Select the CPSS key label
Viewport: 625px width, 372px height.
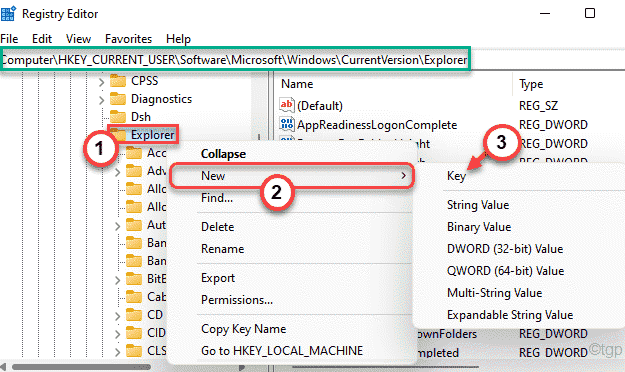pos(144,81)
